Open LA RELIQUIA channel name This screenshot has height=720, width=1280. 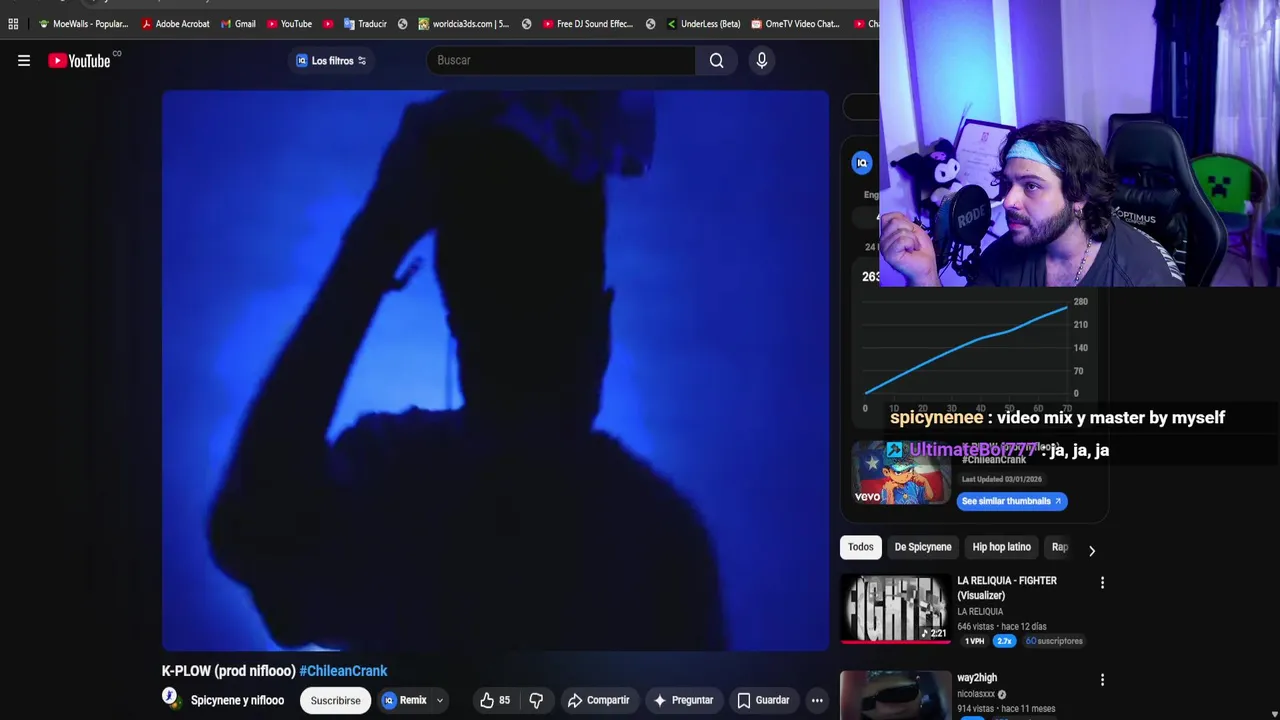click(x=980, y=612)
